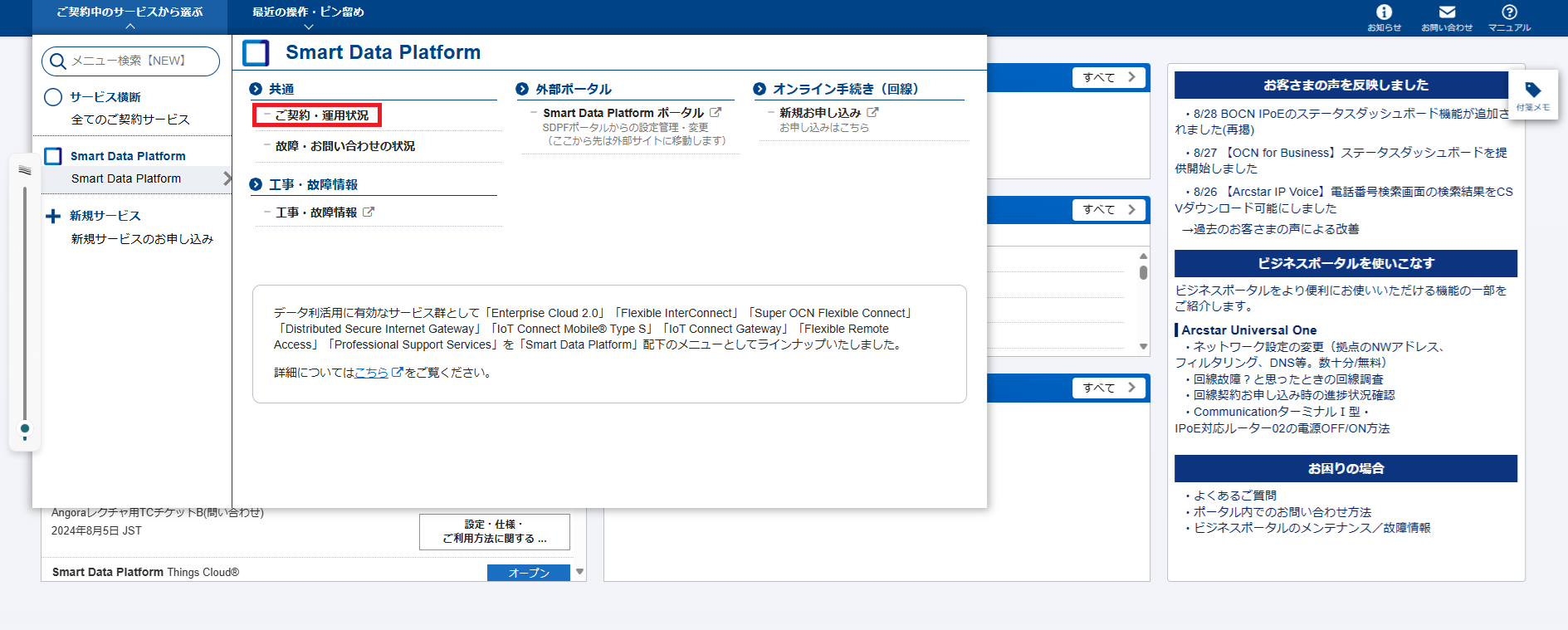The image size is (1568, 630).
Task: Open Smart Data Platform ポータル external link
Action: 623,113
